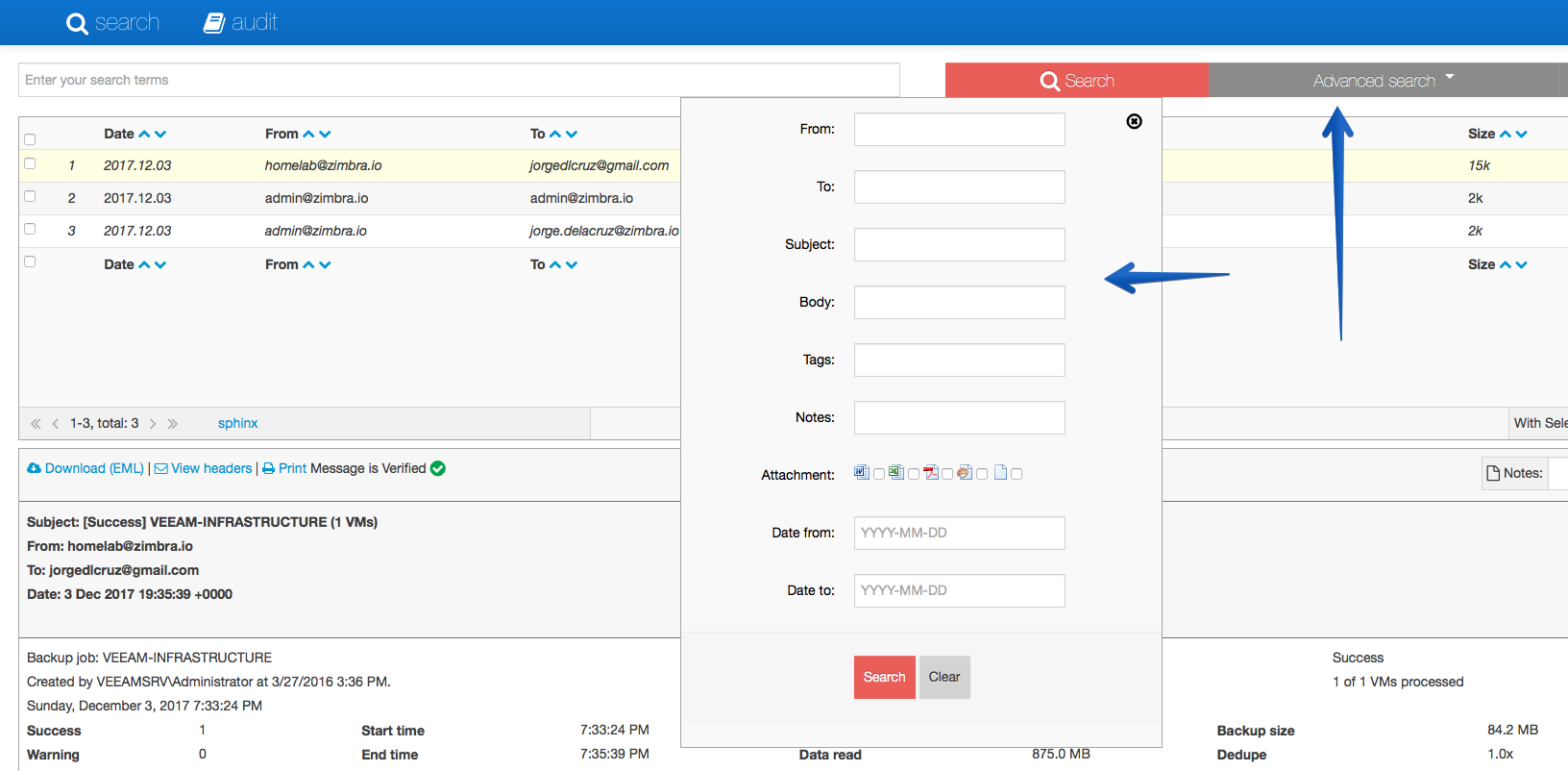Sort From descending in top header

click(x=325, y=135)
